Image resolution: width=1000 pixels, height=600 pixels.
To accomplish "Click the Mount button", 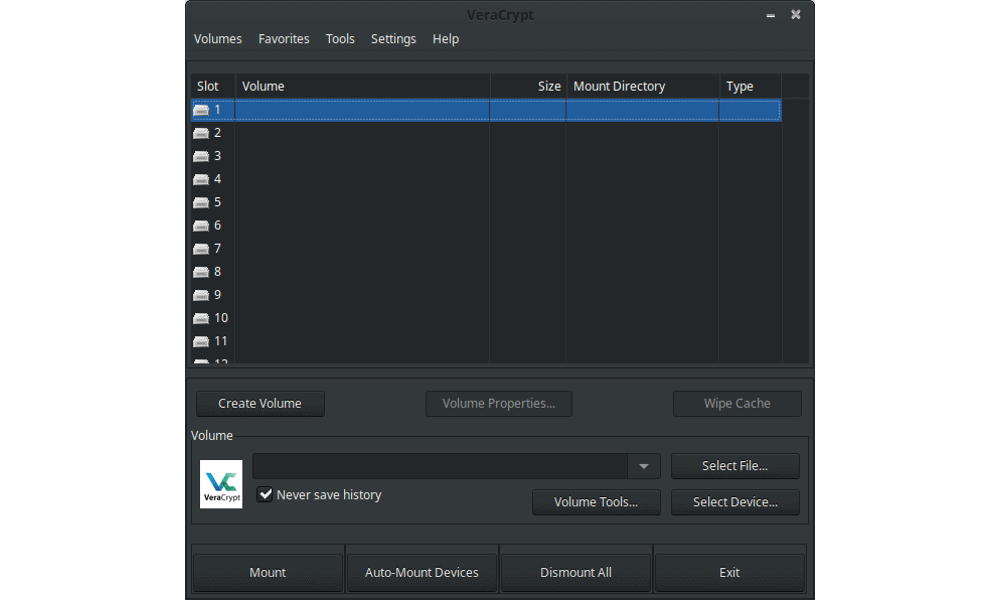I will 268,573.
